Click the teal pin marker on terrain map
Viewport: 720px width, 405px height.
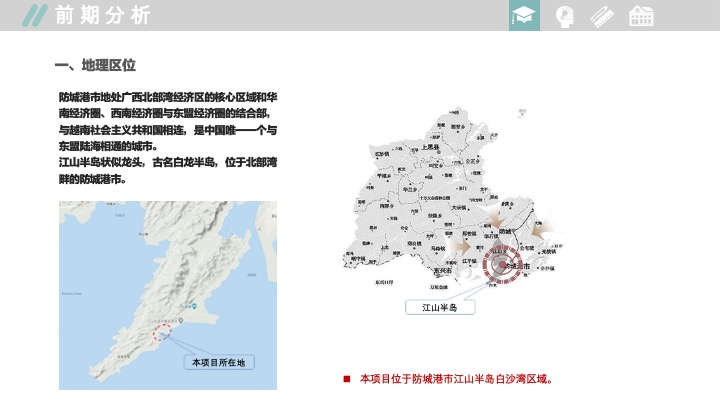pyautogui.click(x=195, y=306)
